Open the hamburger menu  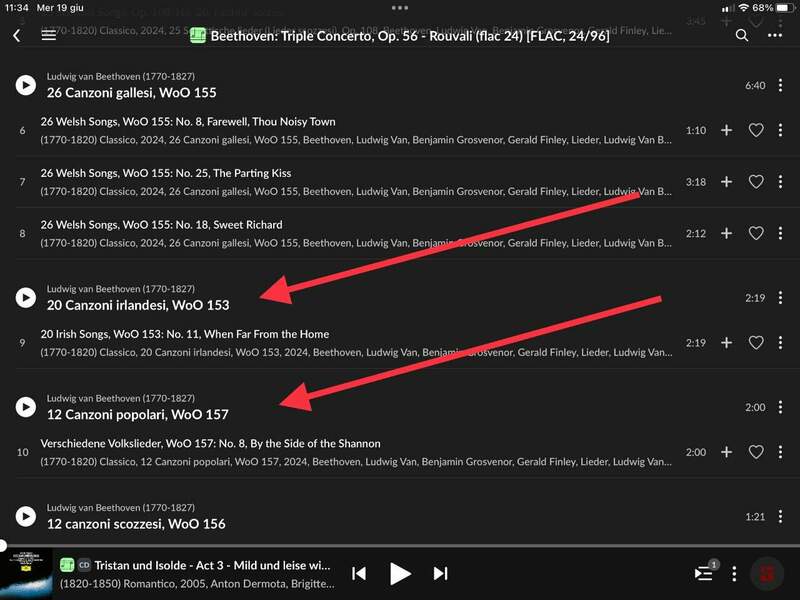coord(49,35)
